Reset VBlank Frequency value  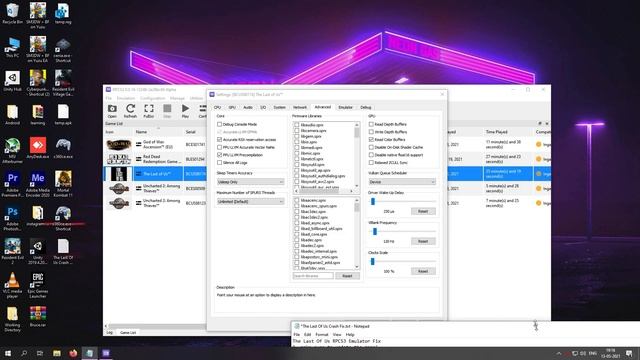coord(423,241)
